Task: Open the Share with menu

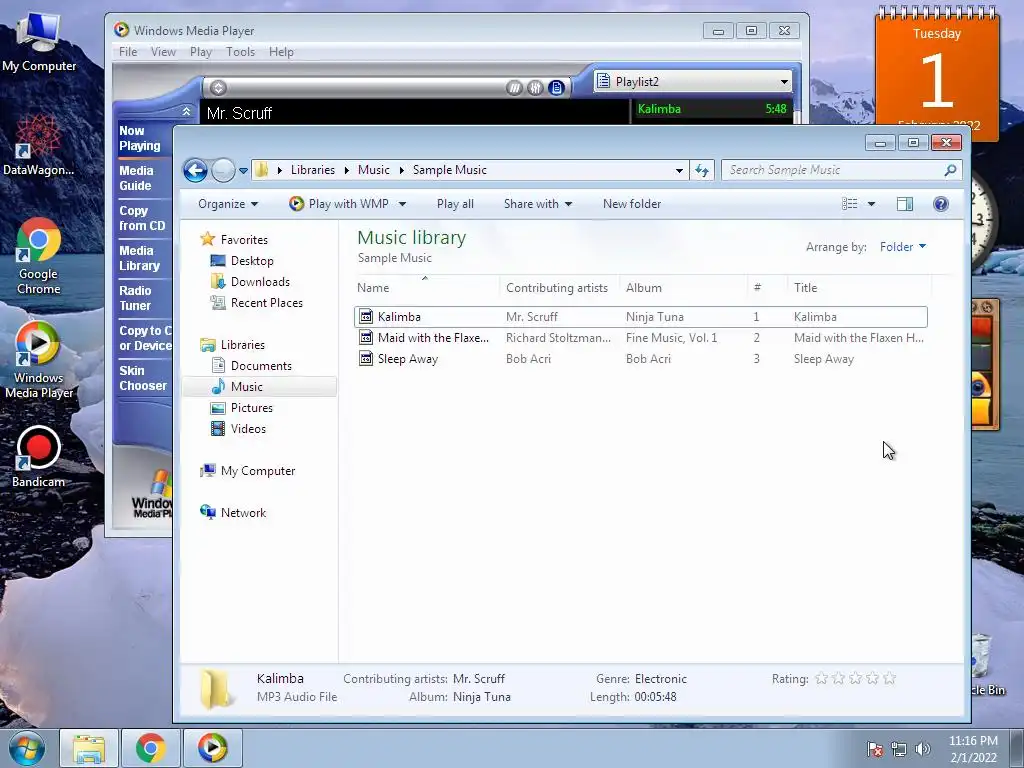Action: point(538,204)
